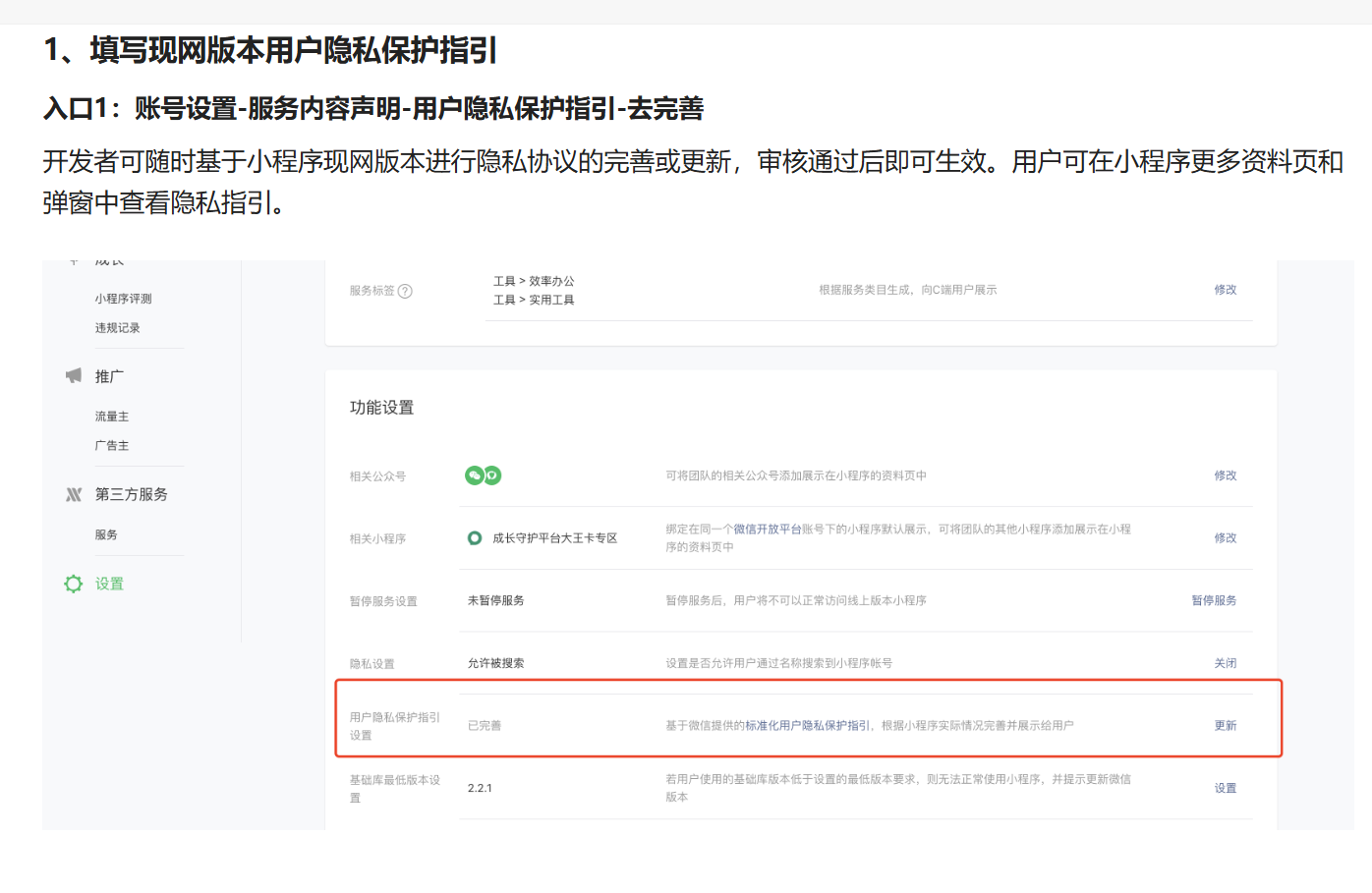Click the 允许被搜索 status value
The height and width of the screenshot is (893, 1372).
[x=496, y=663]
